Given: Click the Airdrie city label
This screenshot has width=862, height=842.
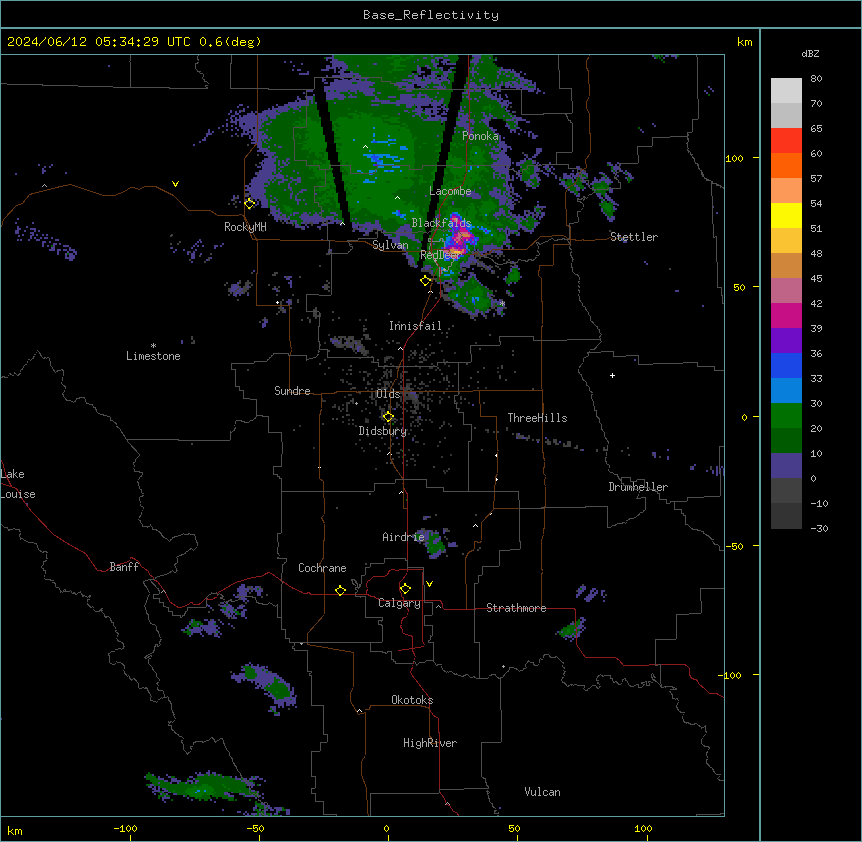Looking at the screenshot, I should [403, 537].
